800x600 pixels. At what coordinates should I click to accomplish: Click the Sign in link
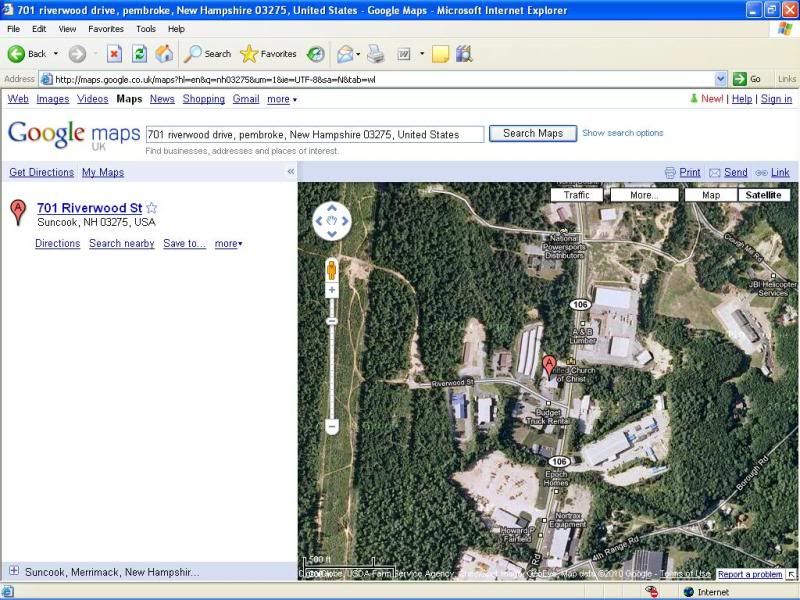tap(776, 99)
